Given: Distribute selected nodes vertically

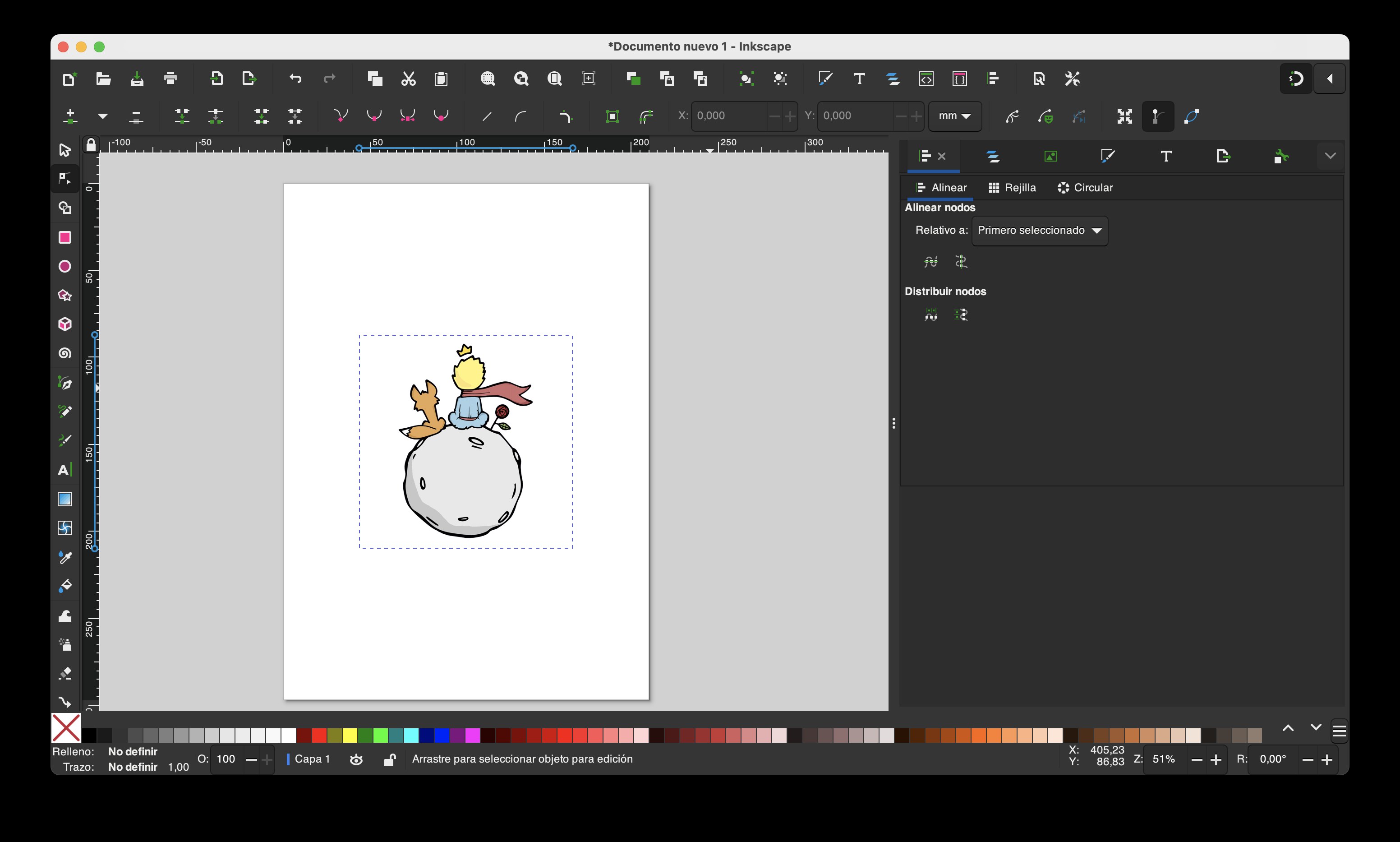Looking at the screenshot, I should pos(961,315).
